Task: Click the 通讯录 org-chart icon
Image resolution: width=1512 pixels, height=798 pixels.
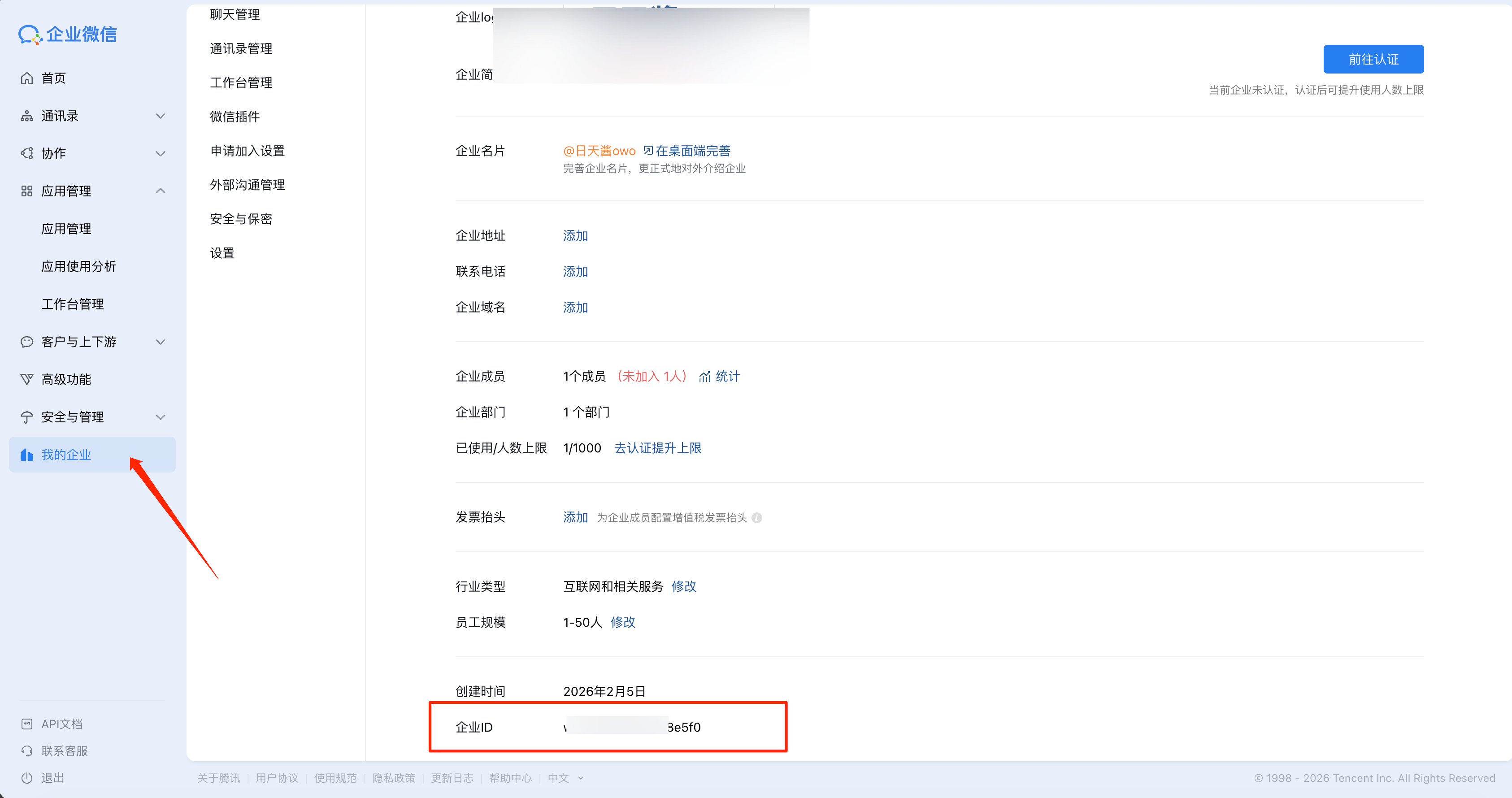Action: pos(26,116)
